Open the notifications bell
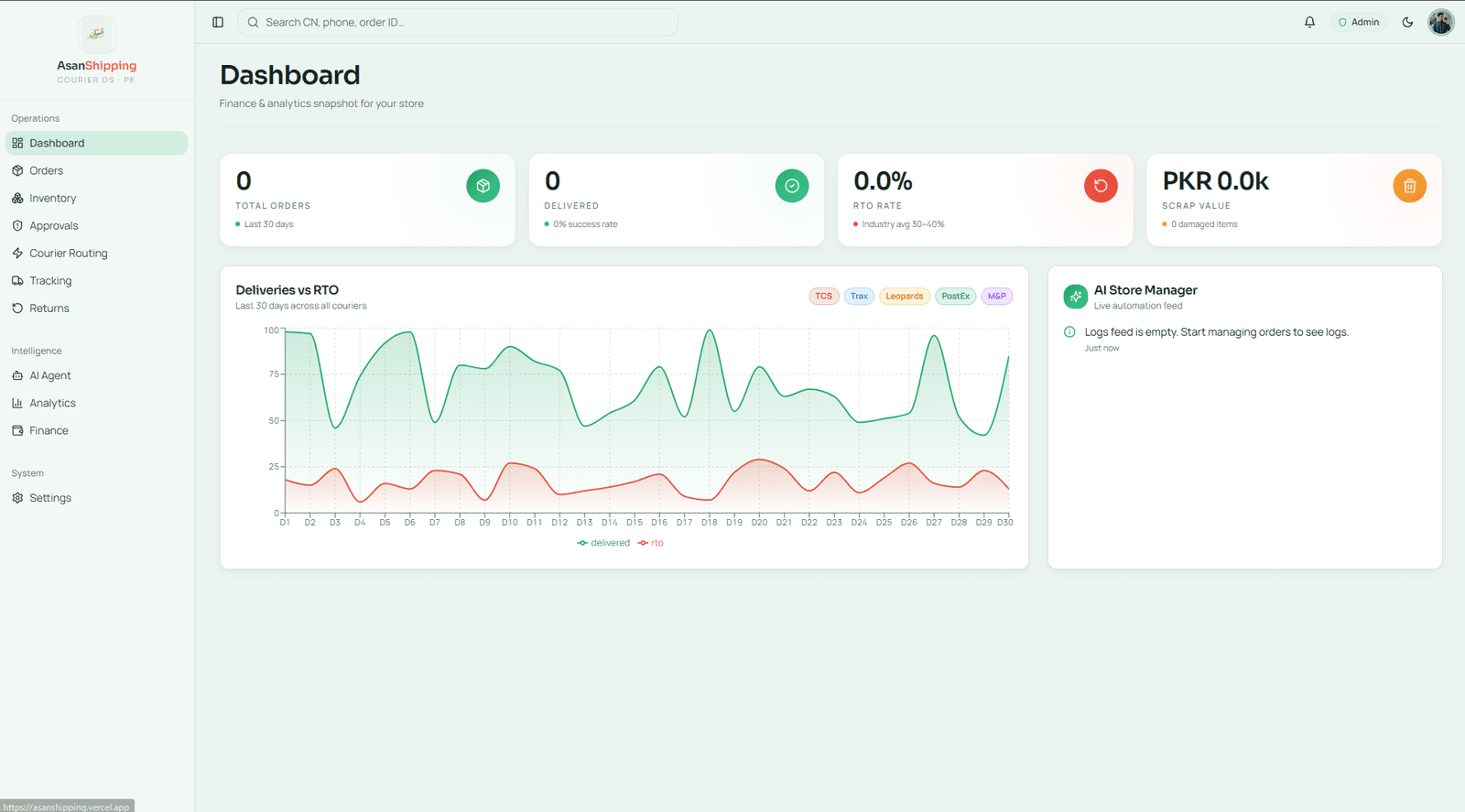The width and height of the screenshot is (1465, 812). (x=1309, y=22)
